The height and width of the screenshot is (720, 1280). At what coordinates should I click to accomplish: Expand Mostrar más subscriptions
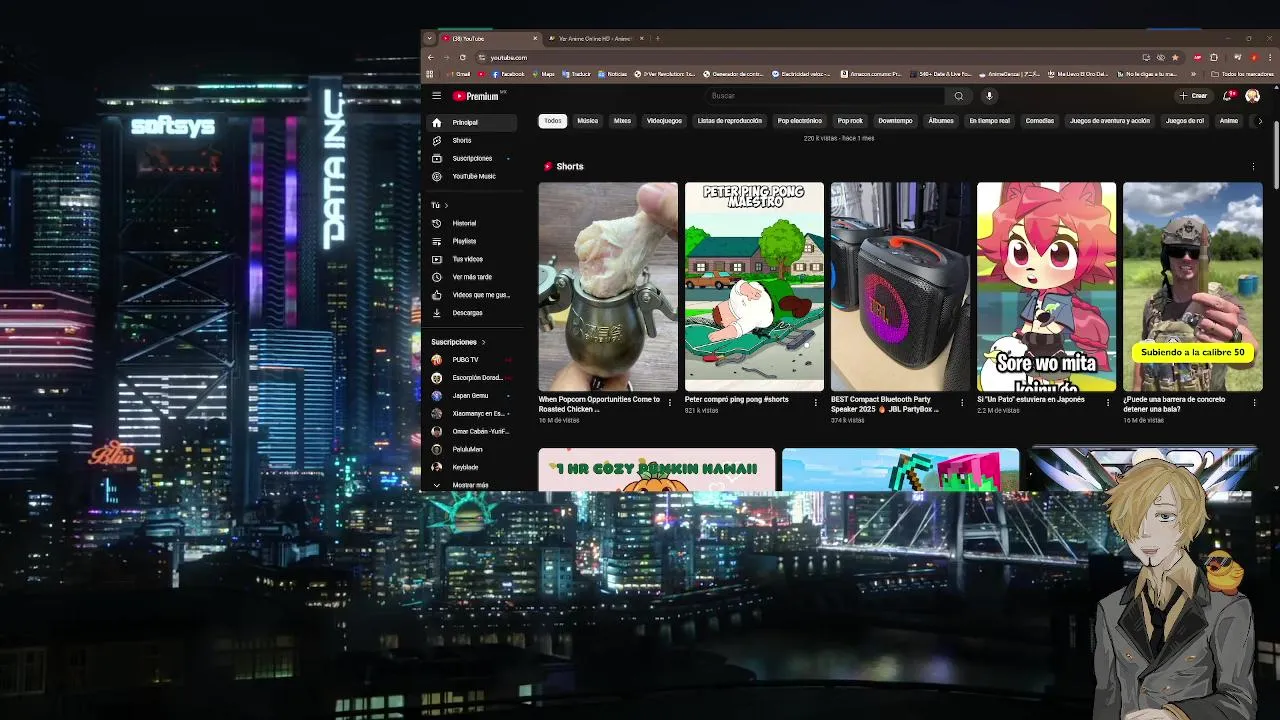(x=473, y=485)
